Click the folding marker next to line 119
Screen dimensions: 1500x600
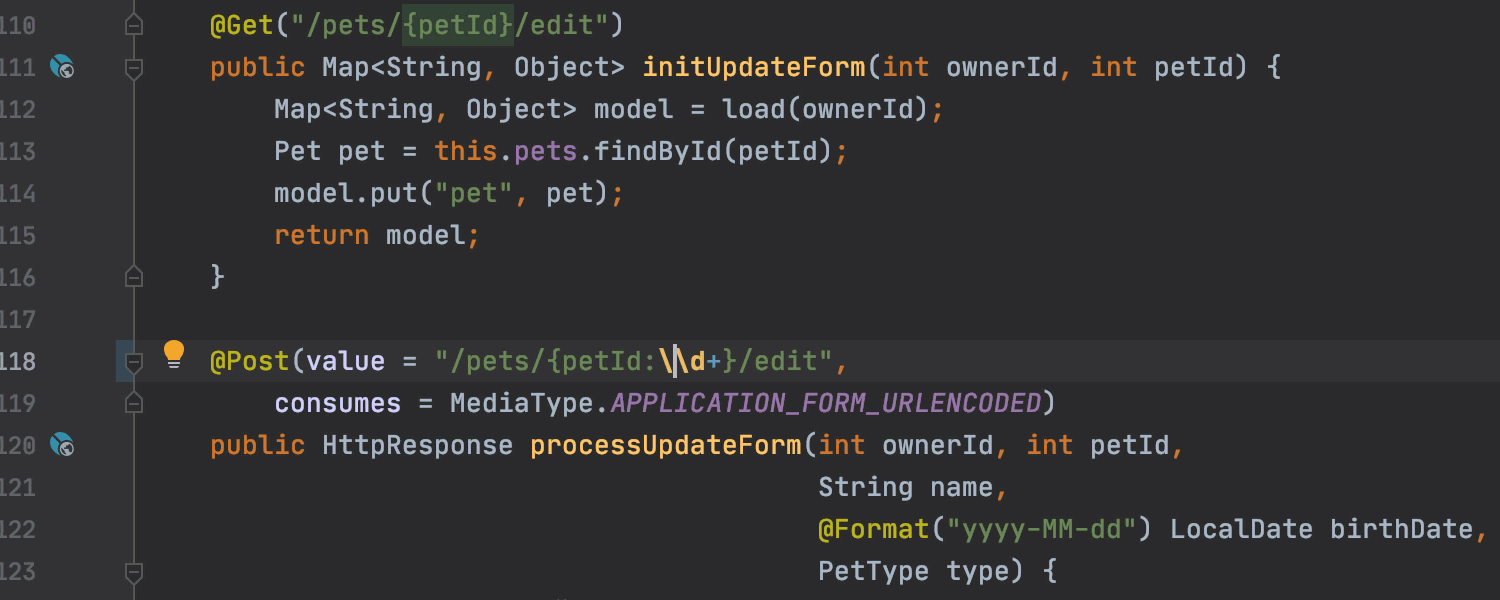134,403
